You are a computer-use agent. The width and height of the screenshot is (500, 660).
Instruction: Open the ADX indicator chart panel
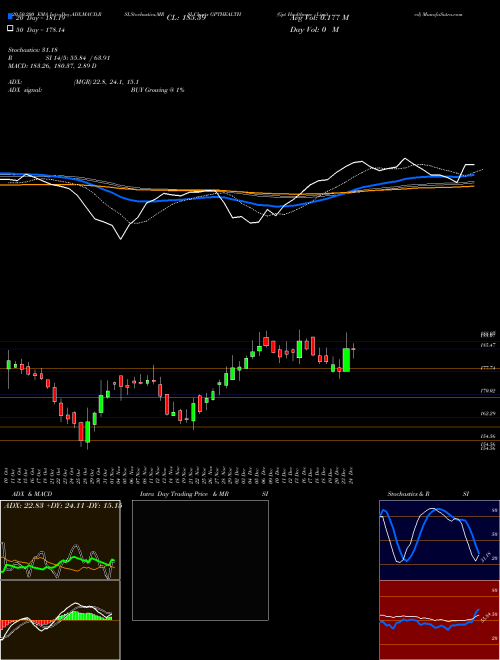point(60,540)
